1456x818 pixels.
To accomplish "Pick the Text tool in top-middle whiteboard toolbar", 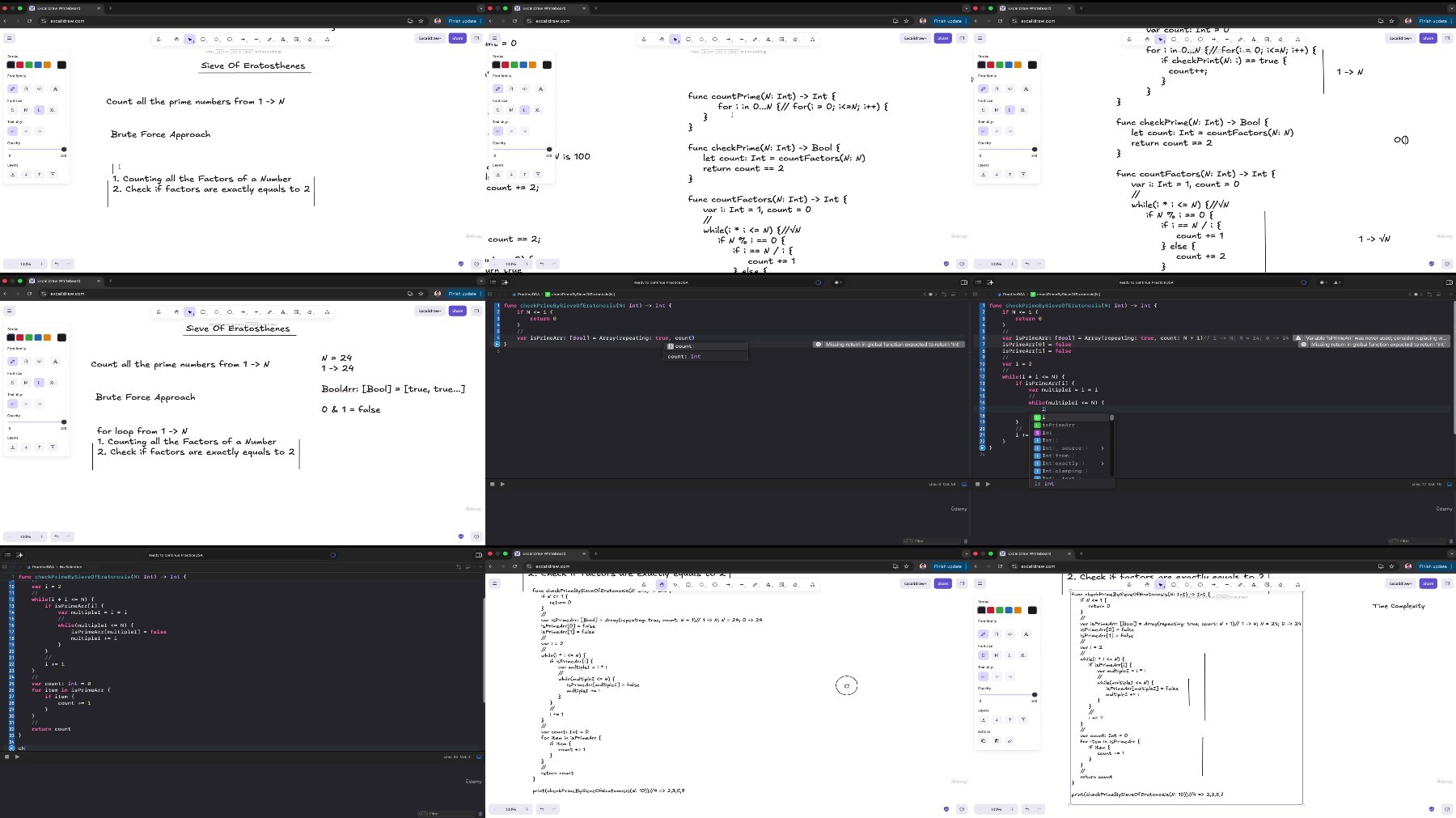I will pos(768,39).
